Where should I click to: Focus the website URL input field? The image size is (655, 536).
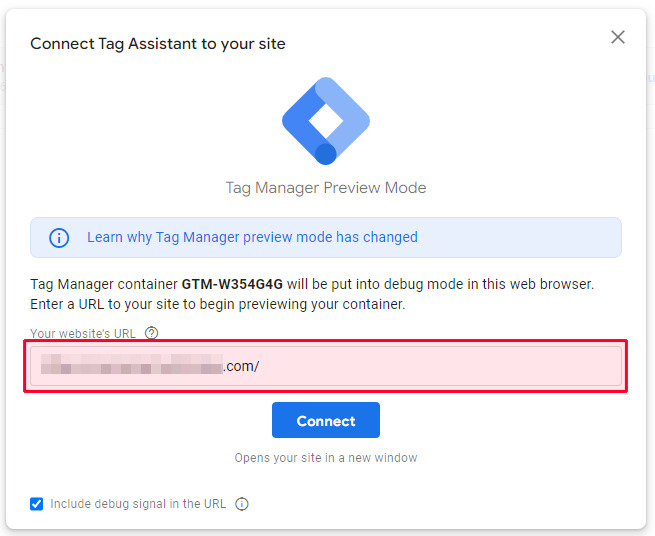(326, 366)
